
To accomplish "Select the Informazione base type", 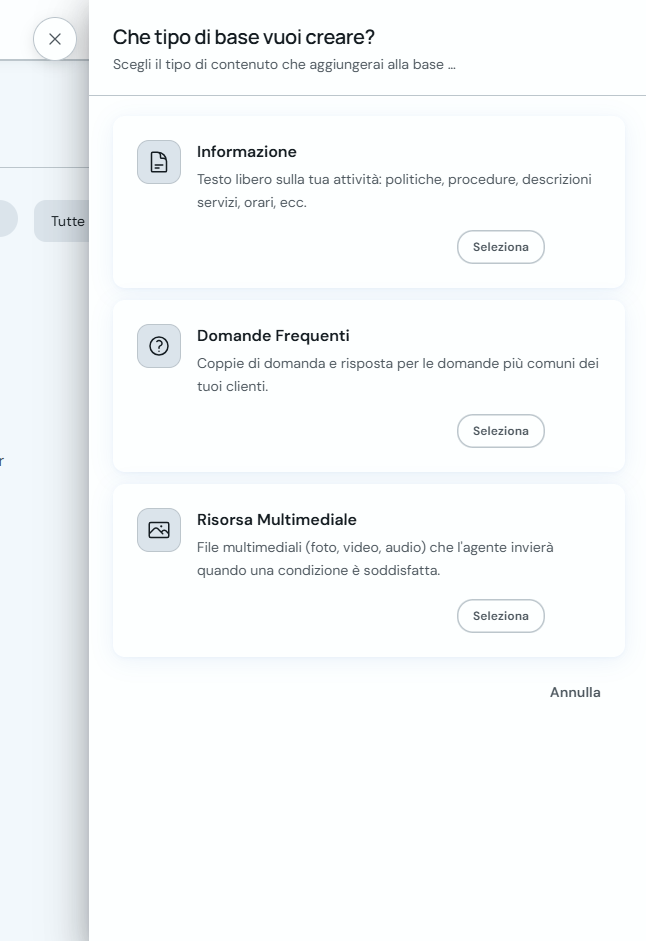I will [x=501, y=247].
